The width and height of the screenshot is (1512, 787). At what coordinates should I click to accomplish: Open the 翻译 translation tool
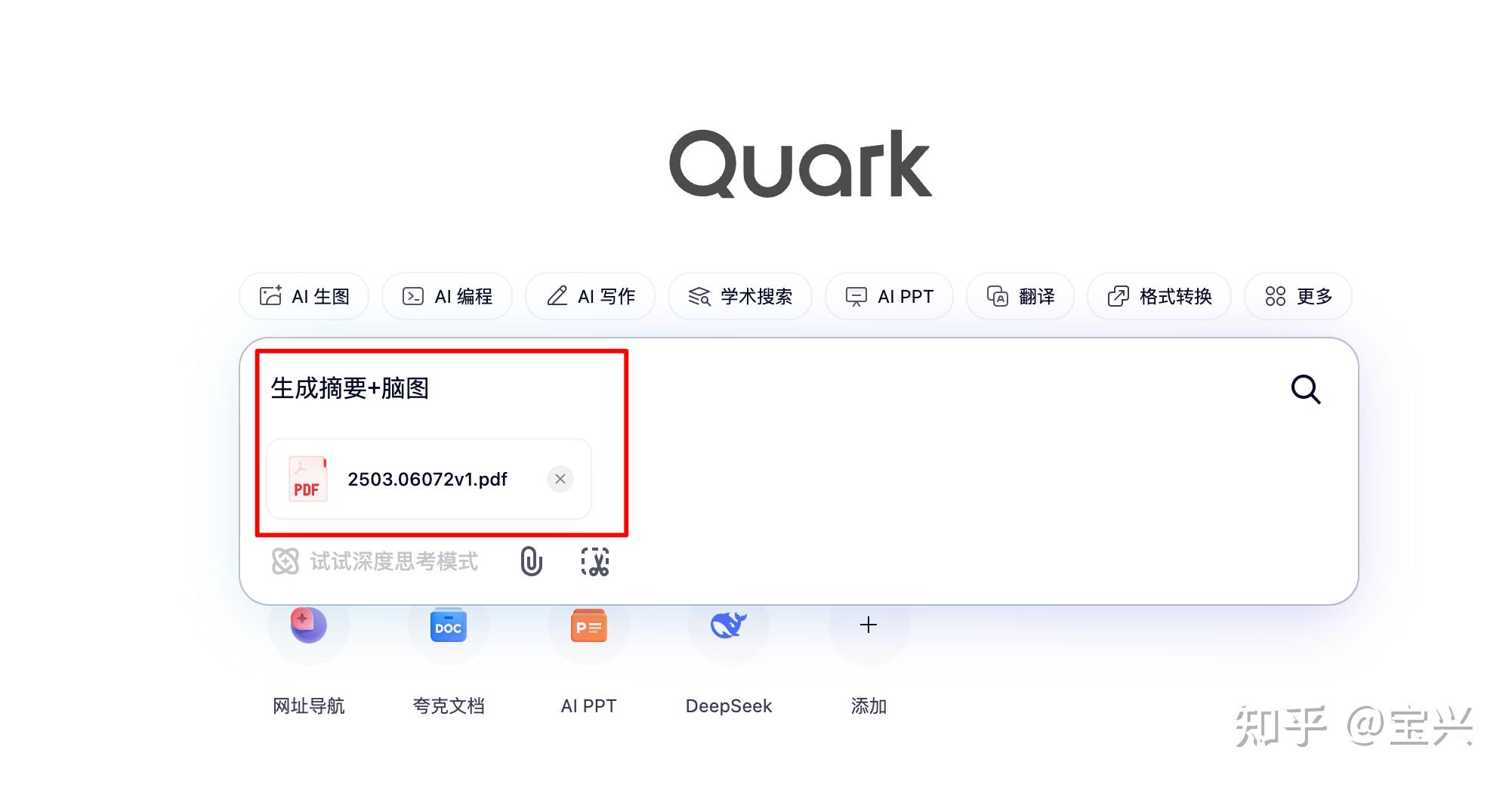(1020, 296)
